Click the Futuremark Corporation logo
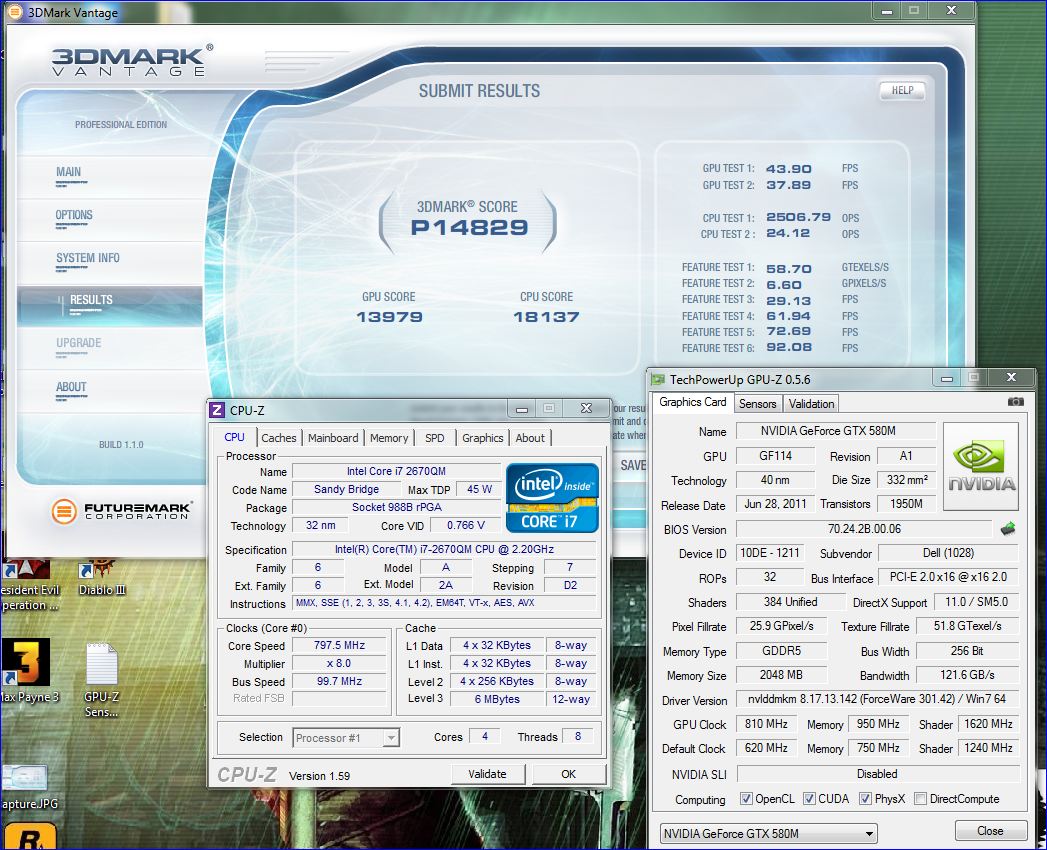This screenshot has width=1047, height=850. click(x=122, y=511)
